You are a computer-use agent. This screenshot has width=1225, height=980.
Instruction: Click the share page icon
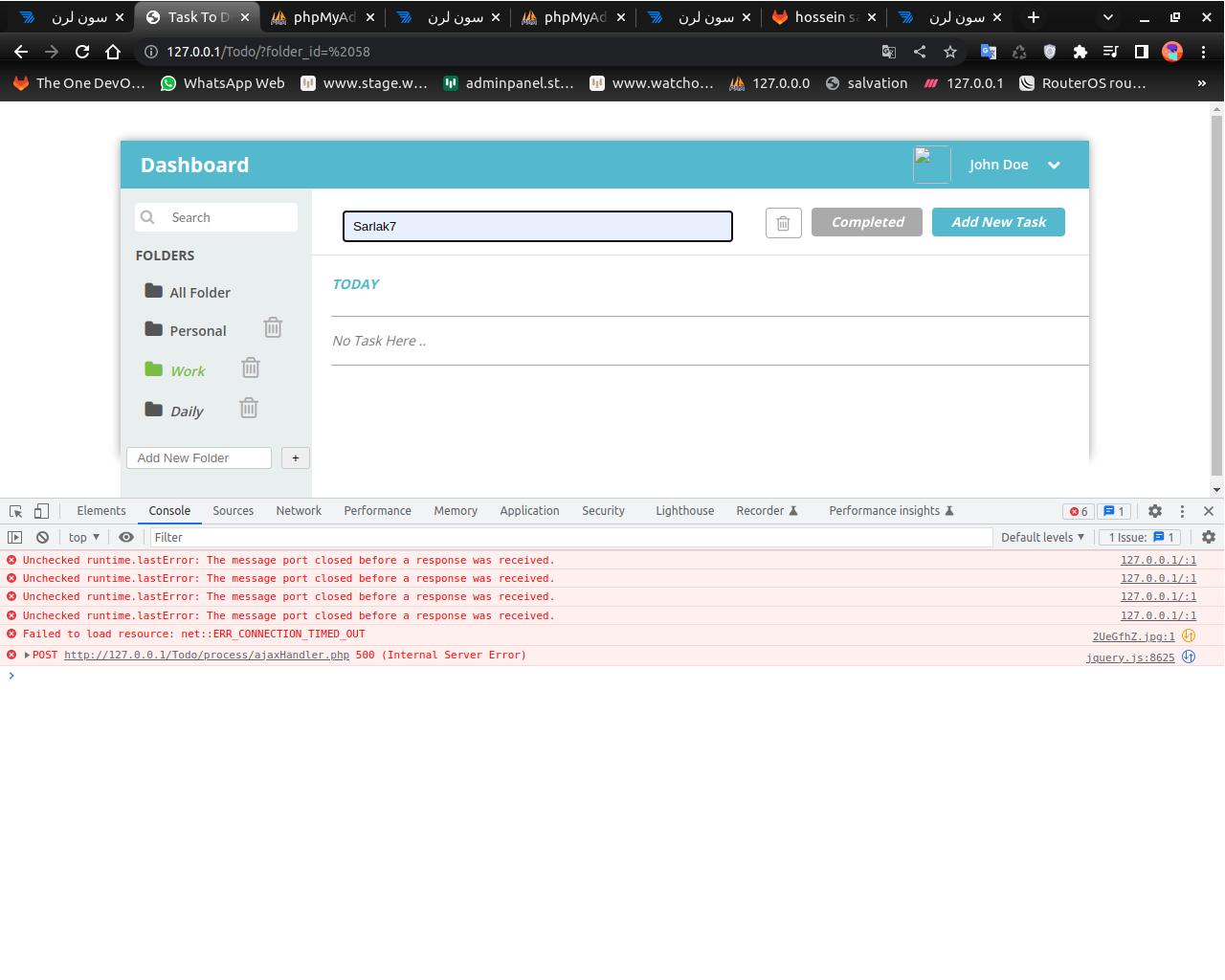(920, 52)
